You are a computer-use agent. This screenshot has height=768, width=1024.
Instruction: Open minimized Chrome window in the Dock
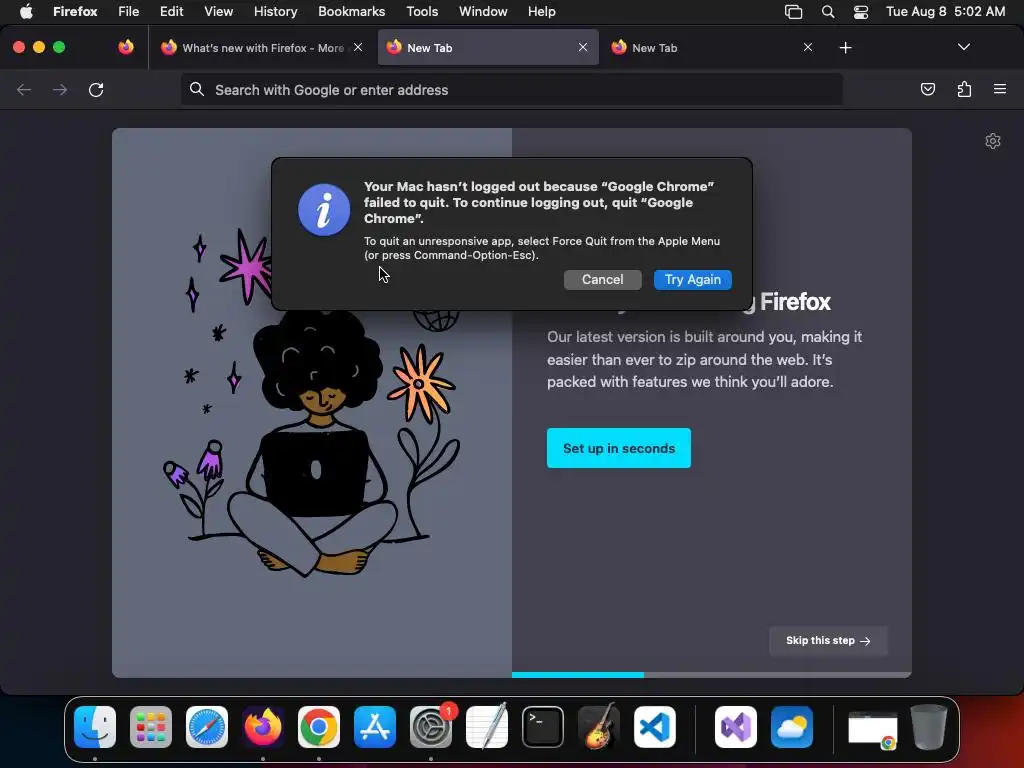(872, 729)
